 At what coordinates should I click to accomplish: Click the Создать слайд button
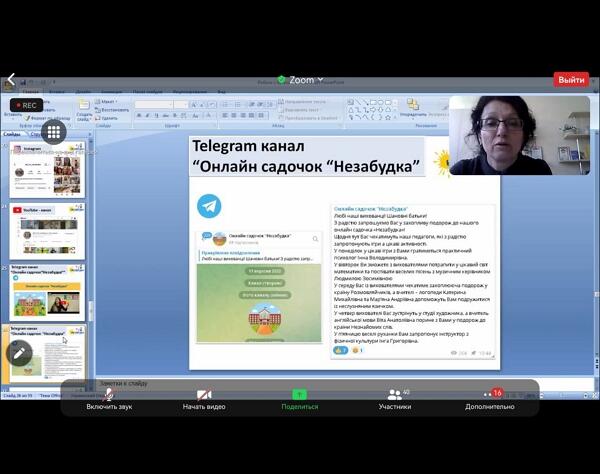(84, 110)
